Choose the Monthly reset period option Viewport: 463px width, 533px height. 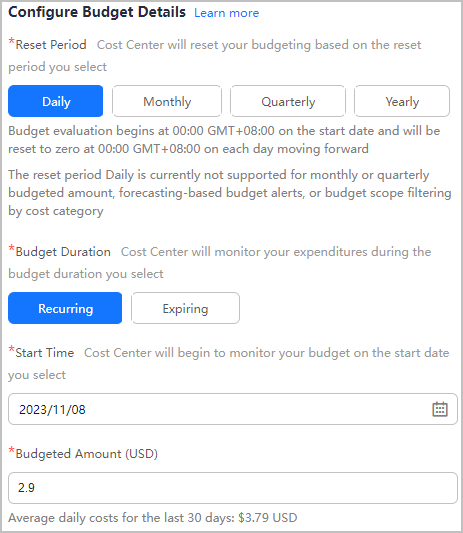point(167,101)
